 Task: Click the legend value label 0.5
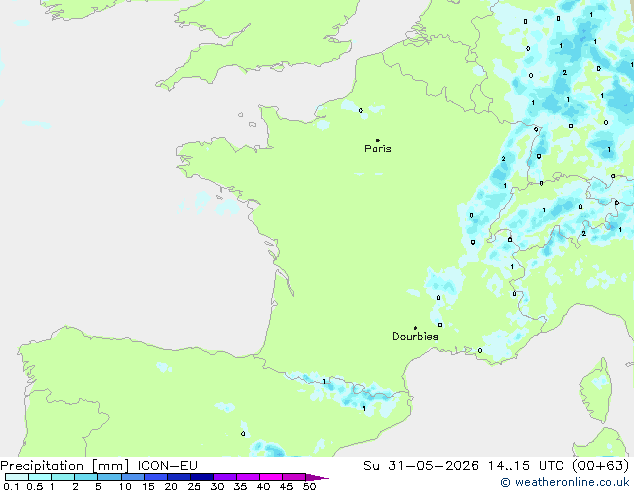(x=35, y=486)
